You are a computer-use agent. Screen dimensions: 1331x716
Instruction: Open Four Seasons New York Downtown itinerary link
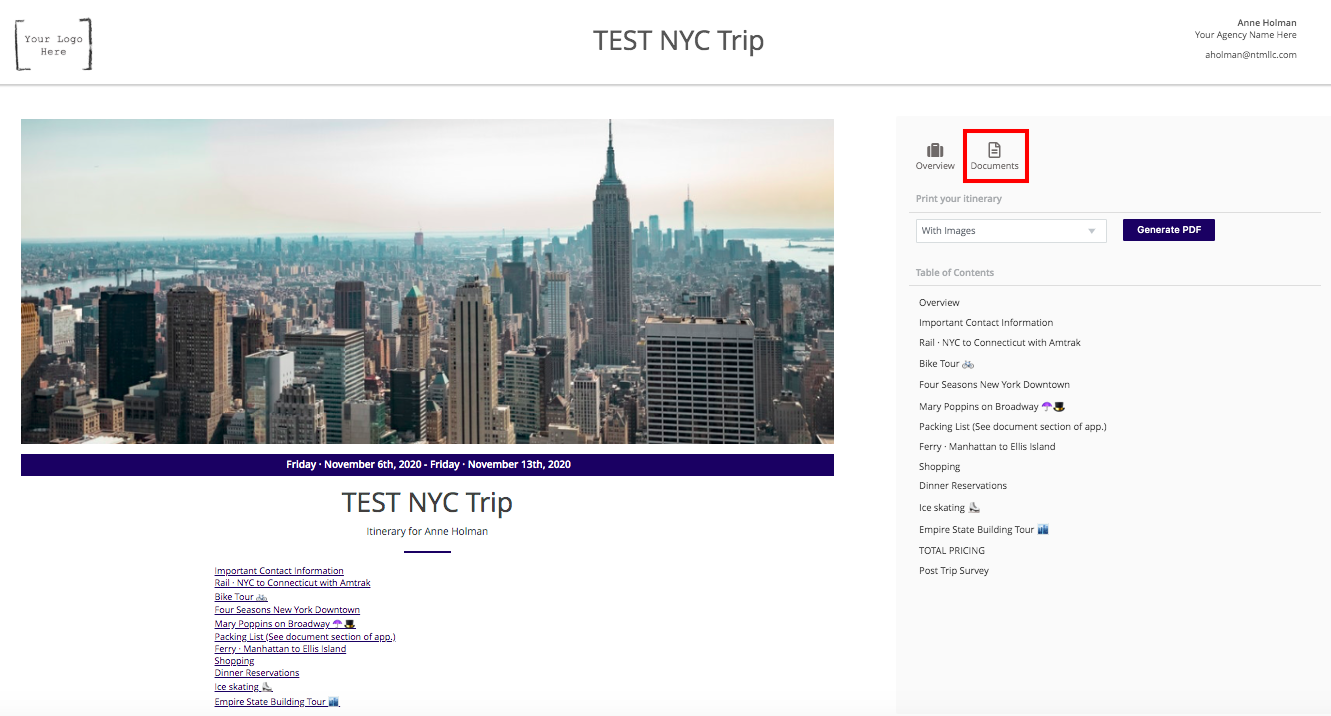(287, 610)
